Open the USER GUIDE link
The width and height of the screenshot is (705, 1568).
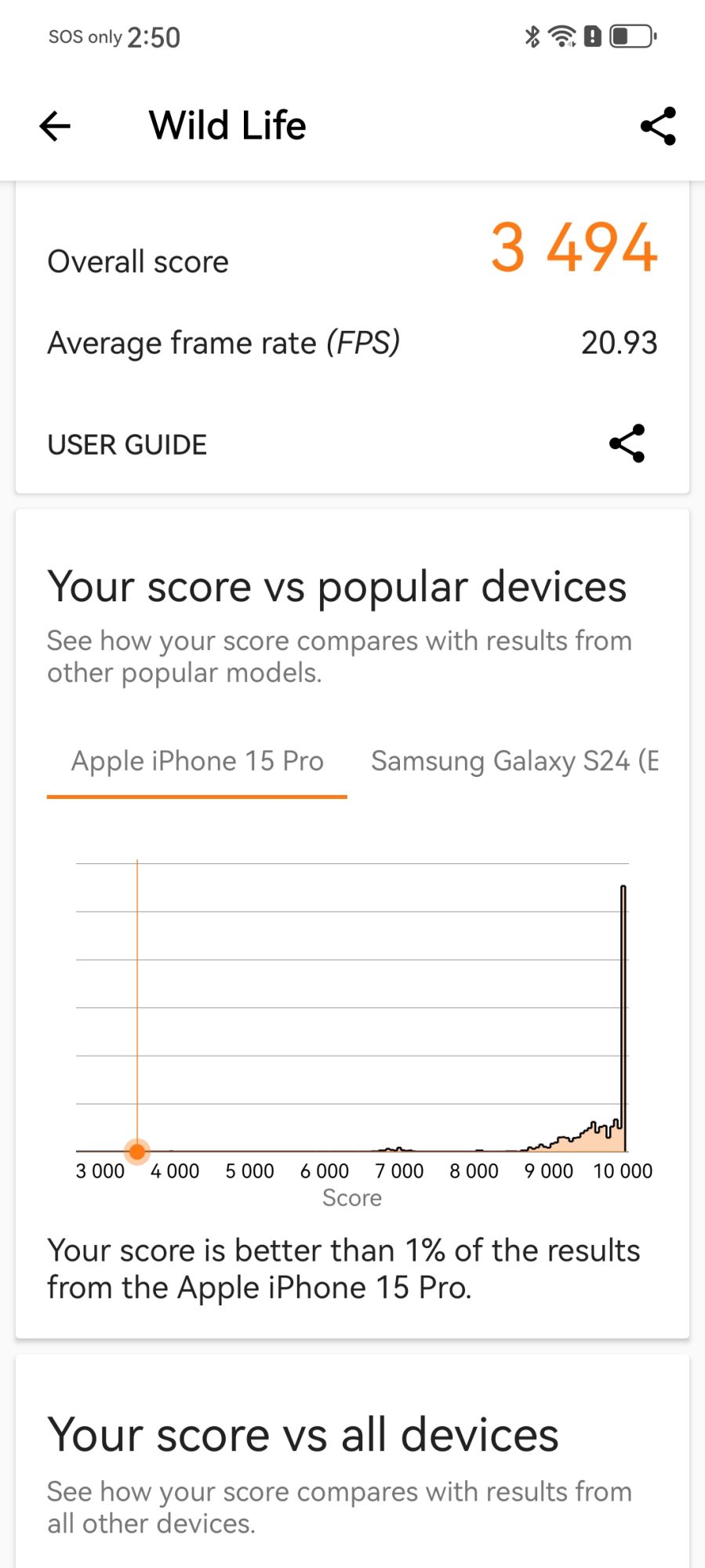tap(127, 445)
